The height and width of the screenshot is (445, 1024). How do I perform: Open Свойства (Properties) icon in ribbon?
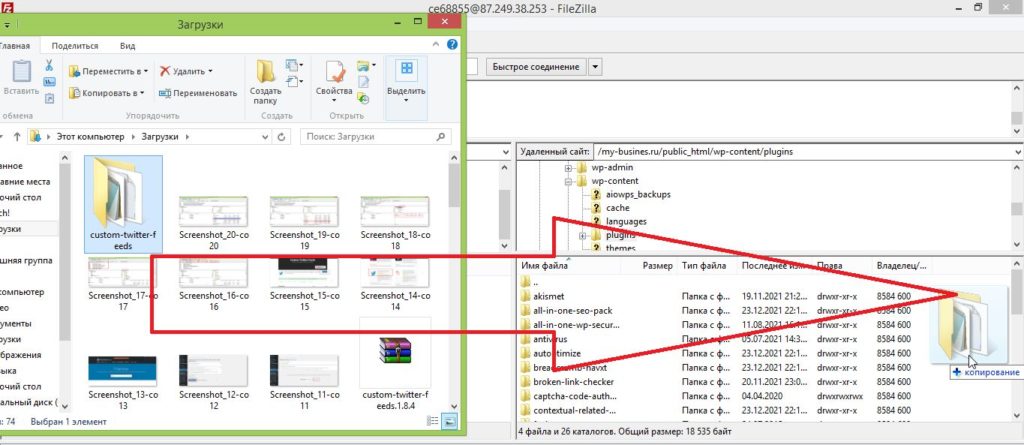pos(333,73)
